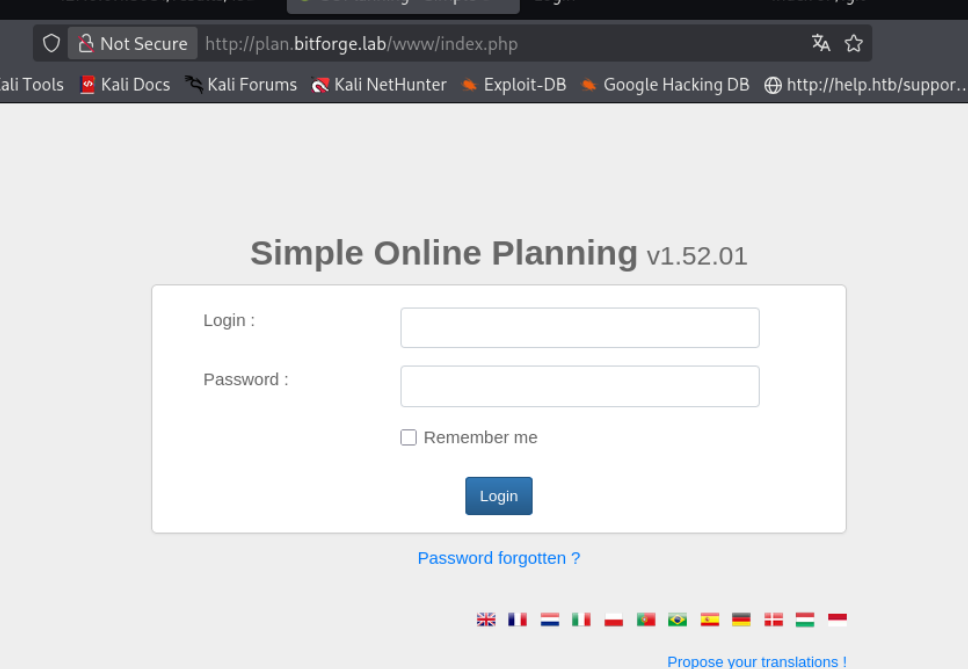Select French language flag
The image size is (968, 669).
(x=517, y=619)
